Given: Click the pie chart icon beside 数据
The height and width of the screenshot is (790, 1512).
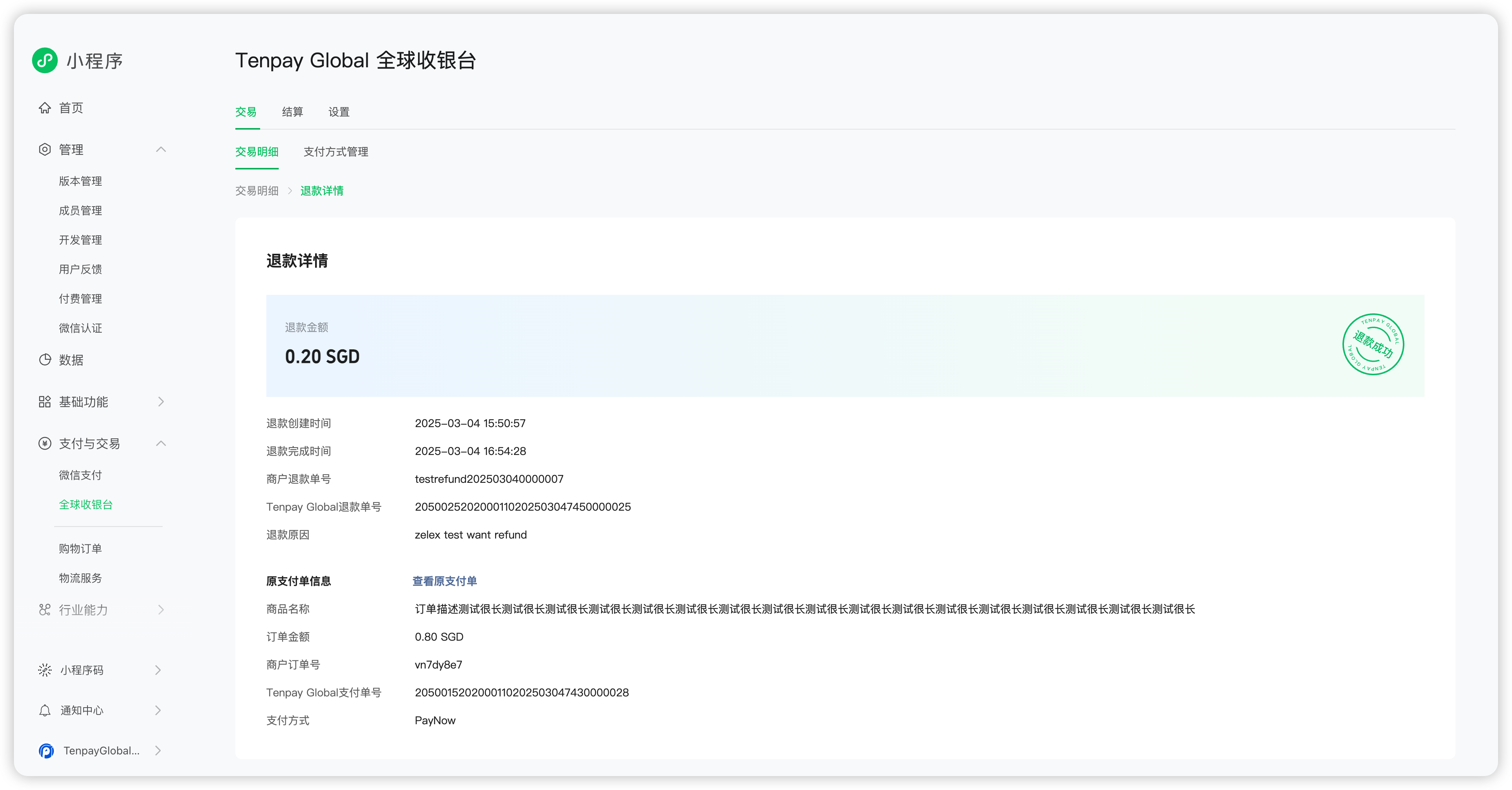Looking at the screenshot, I should [x=45, y=359].
